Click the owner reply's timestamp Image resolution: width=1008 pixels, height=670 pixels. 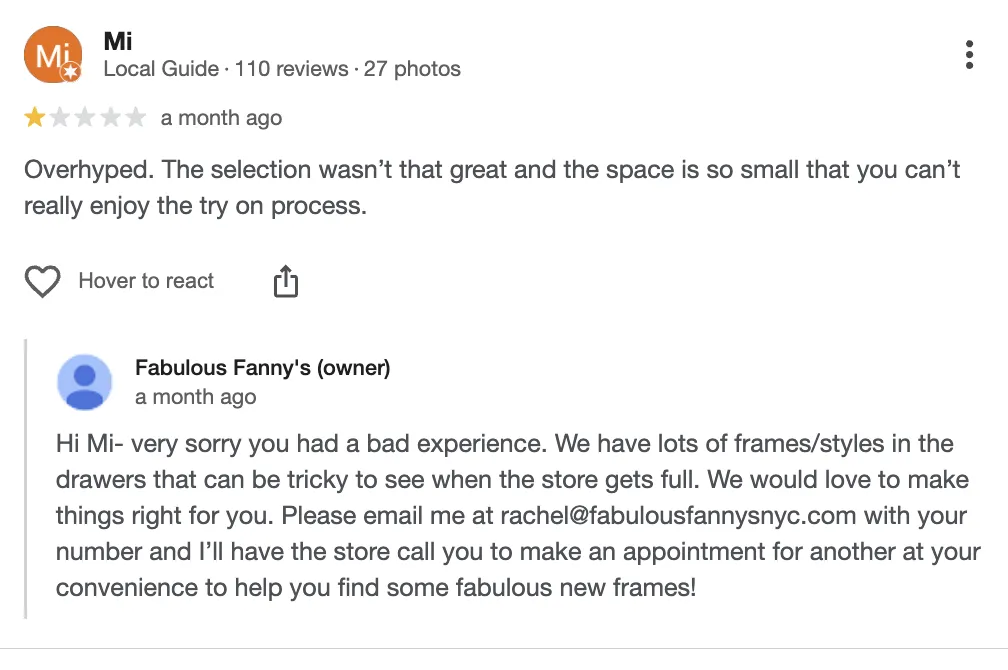pos(195,397)
